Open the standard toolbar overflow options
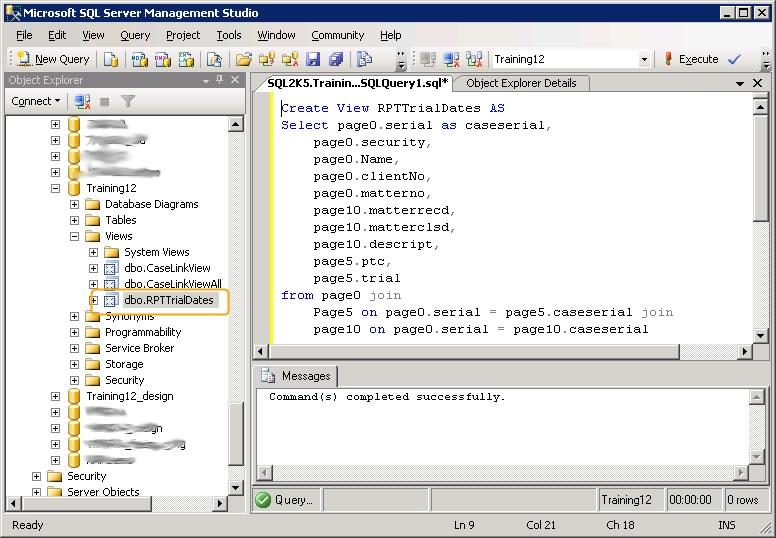This screenshot has width=776, height=538. [401, 60]
